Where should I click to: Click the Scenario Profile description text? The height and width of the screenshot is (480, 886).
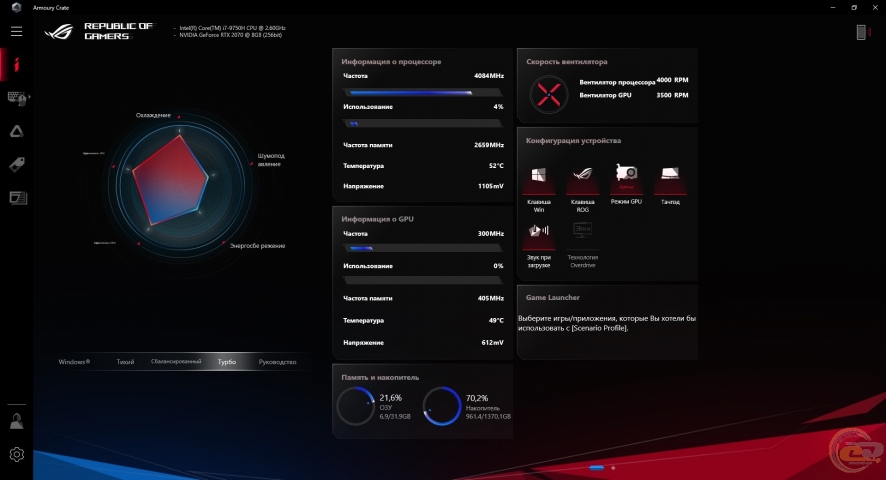point(607,323)
